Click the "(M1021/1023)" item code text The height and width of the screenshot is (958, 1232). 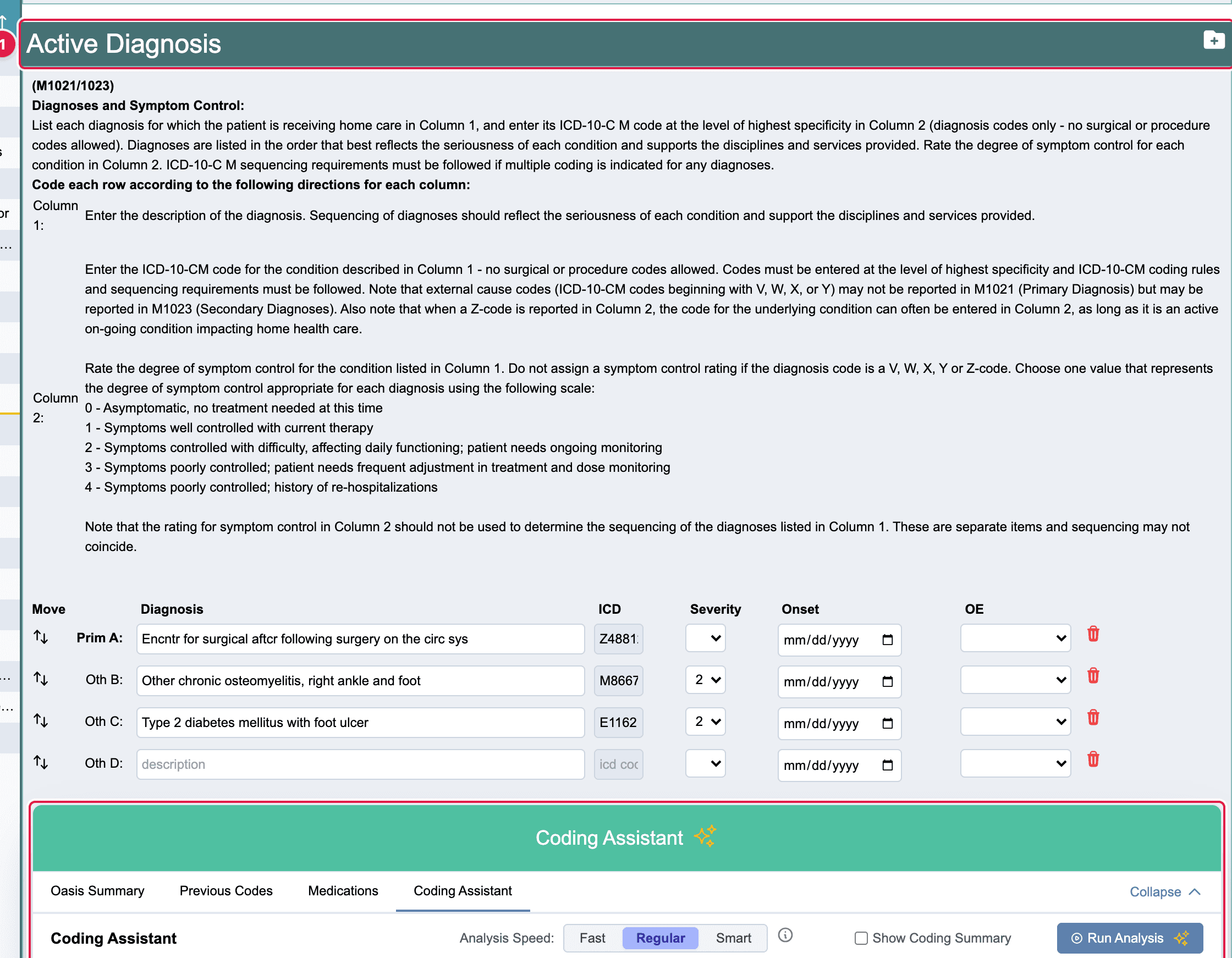[x=73, y=86]
